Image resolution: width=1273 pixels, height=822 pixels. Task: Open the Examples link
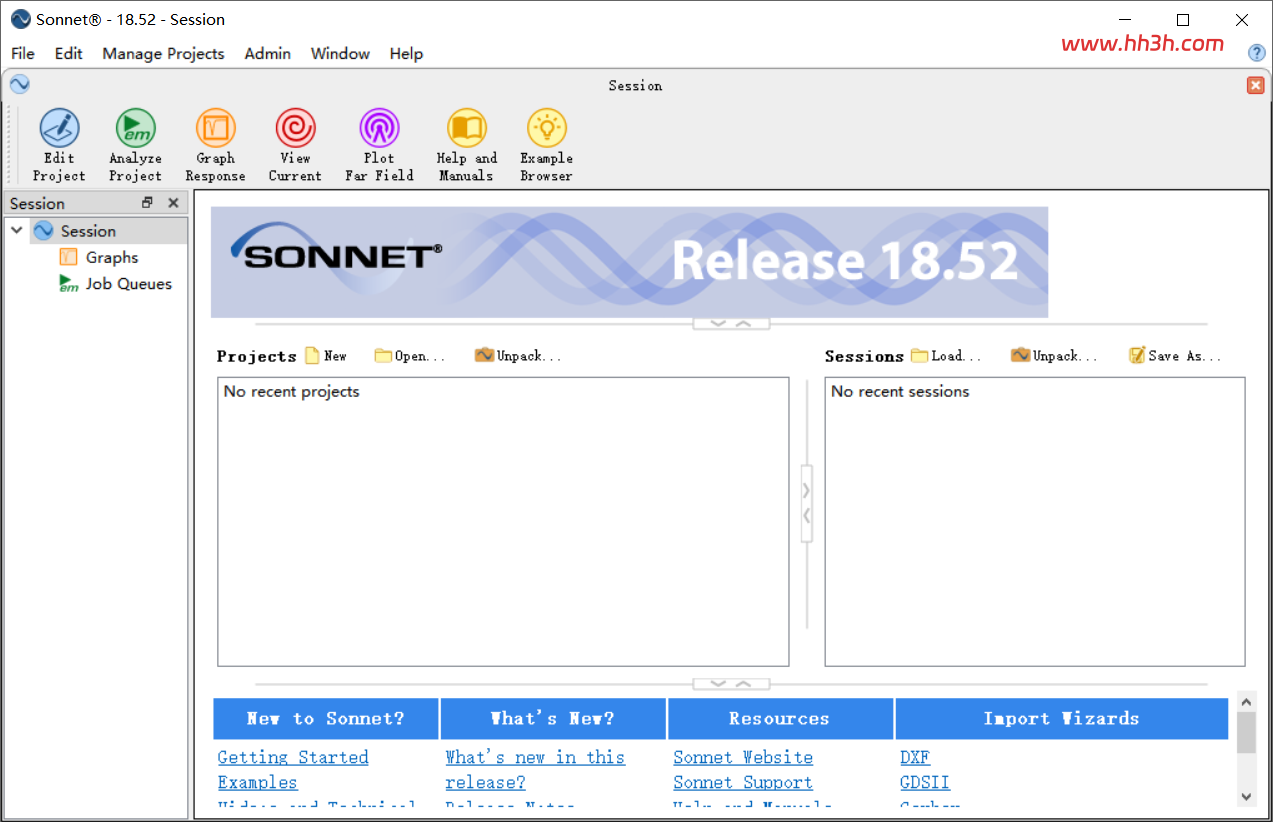[x=257, y=782]
